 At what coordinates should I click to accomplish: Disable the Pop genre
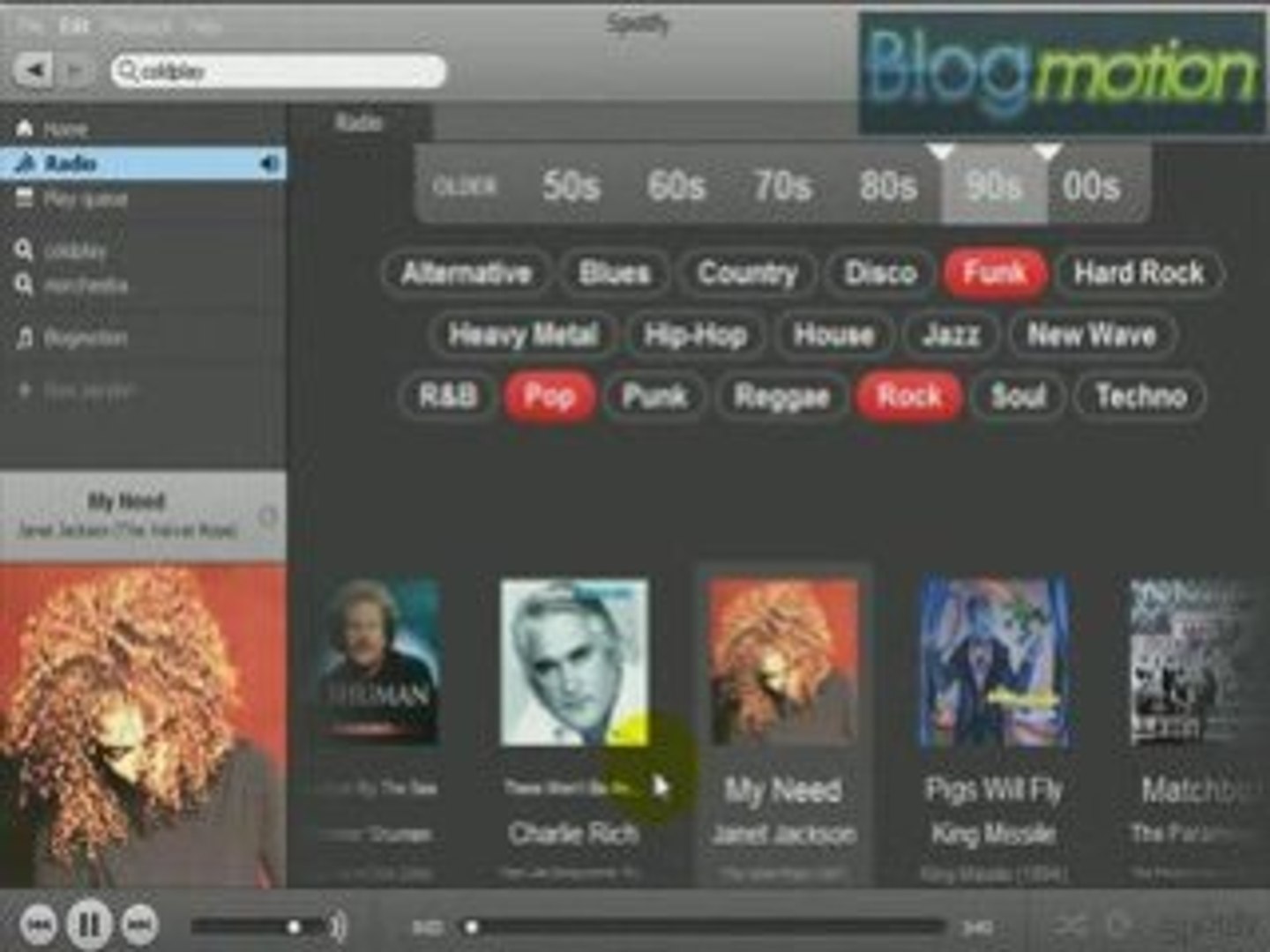(x=549, y=396)
